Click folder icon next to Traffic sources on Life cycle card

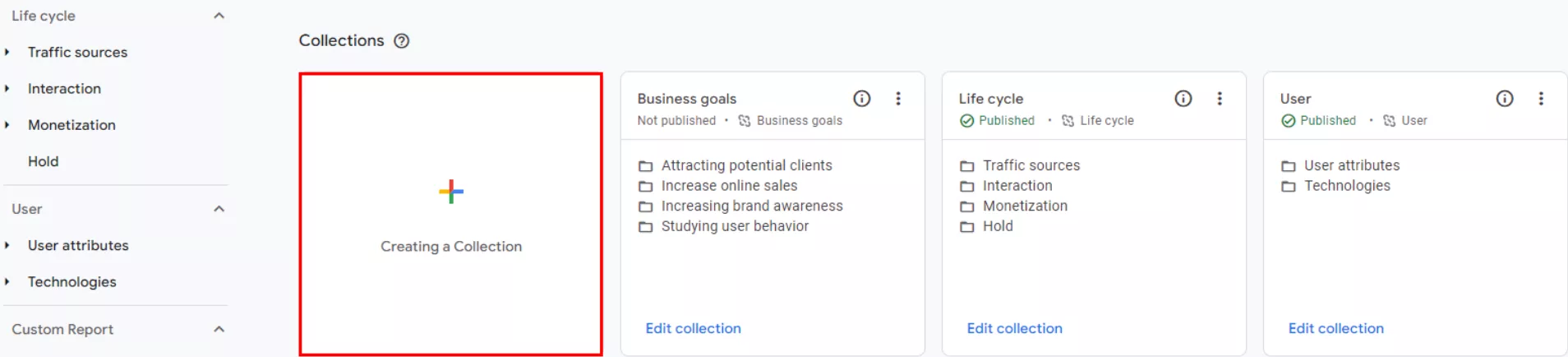[967, 166]
